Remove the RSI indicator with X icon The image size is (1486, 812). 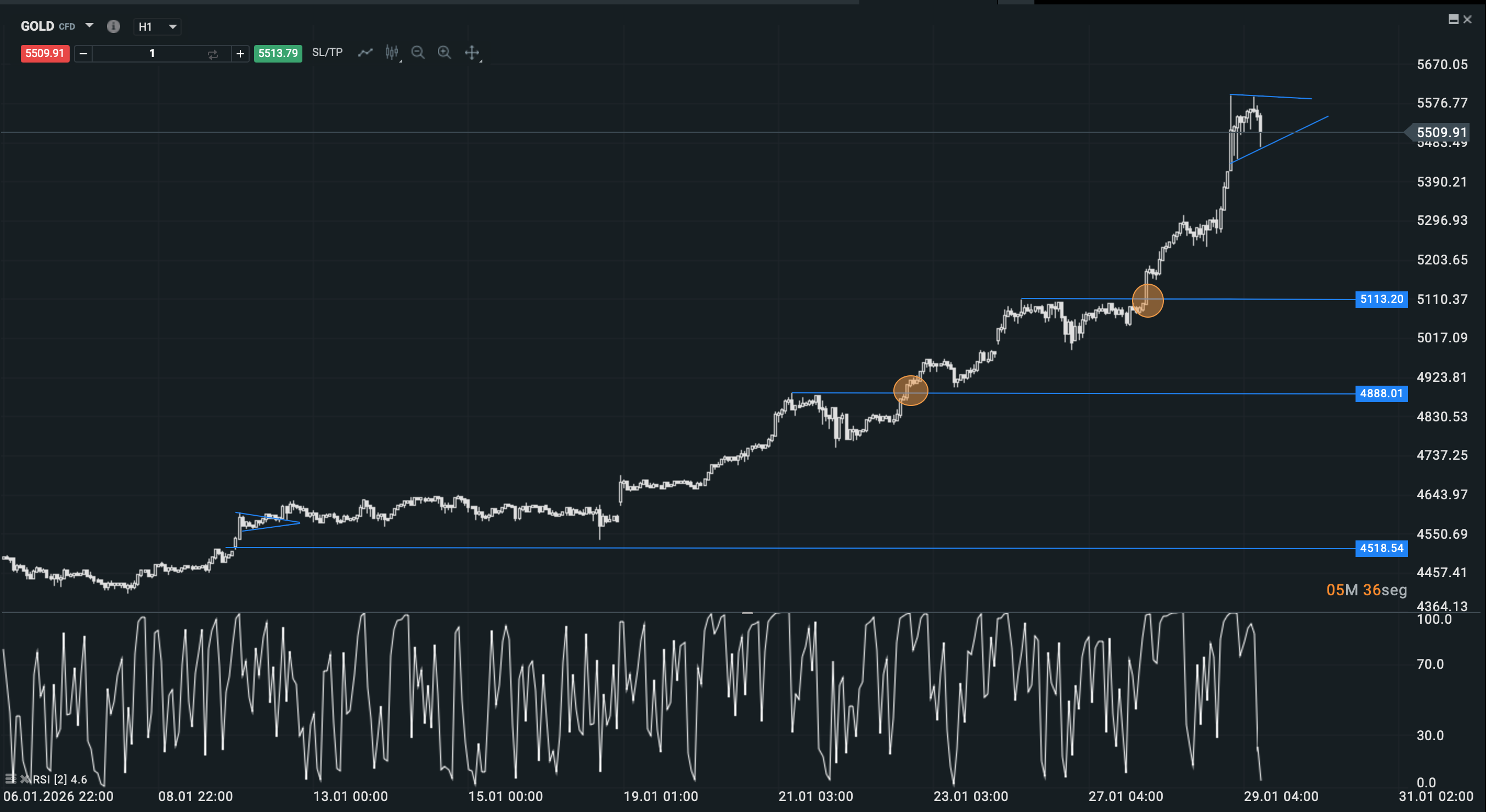(25, 779)
